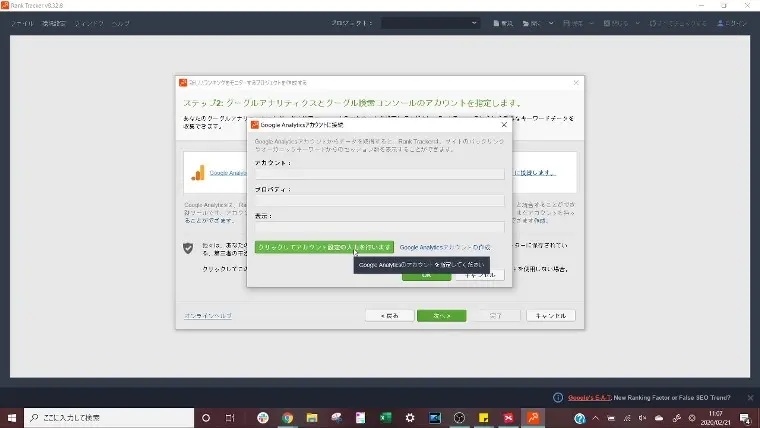Open the Google's E-A-T news link
760x428 pixels.
(590, 396)
